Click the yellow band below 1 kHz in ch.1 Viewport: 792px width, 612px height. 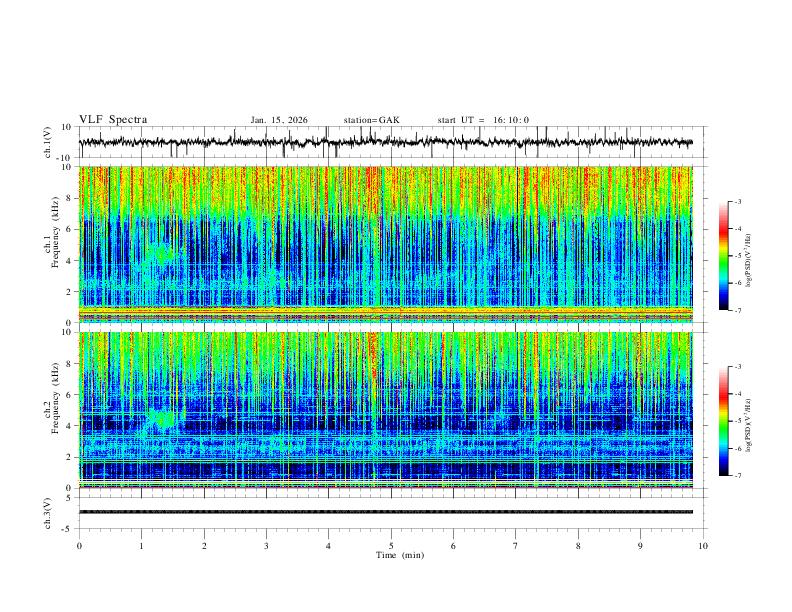[x=385, y=310]
